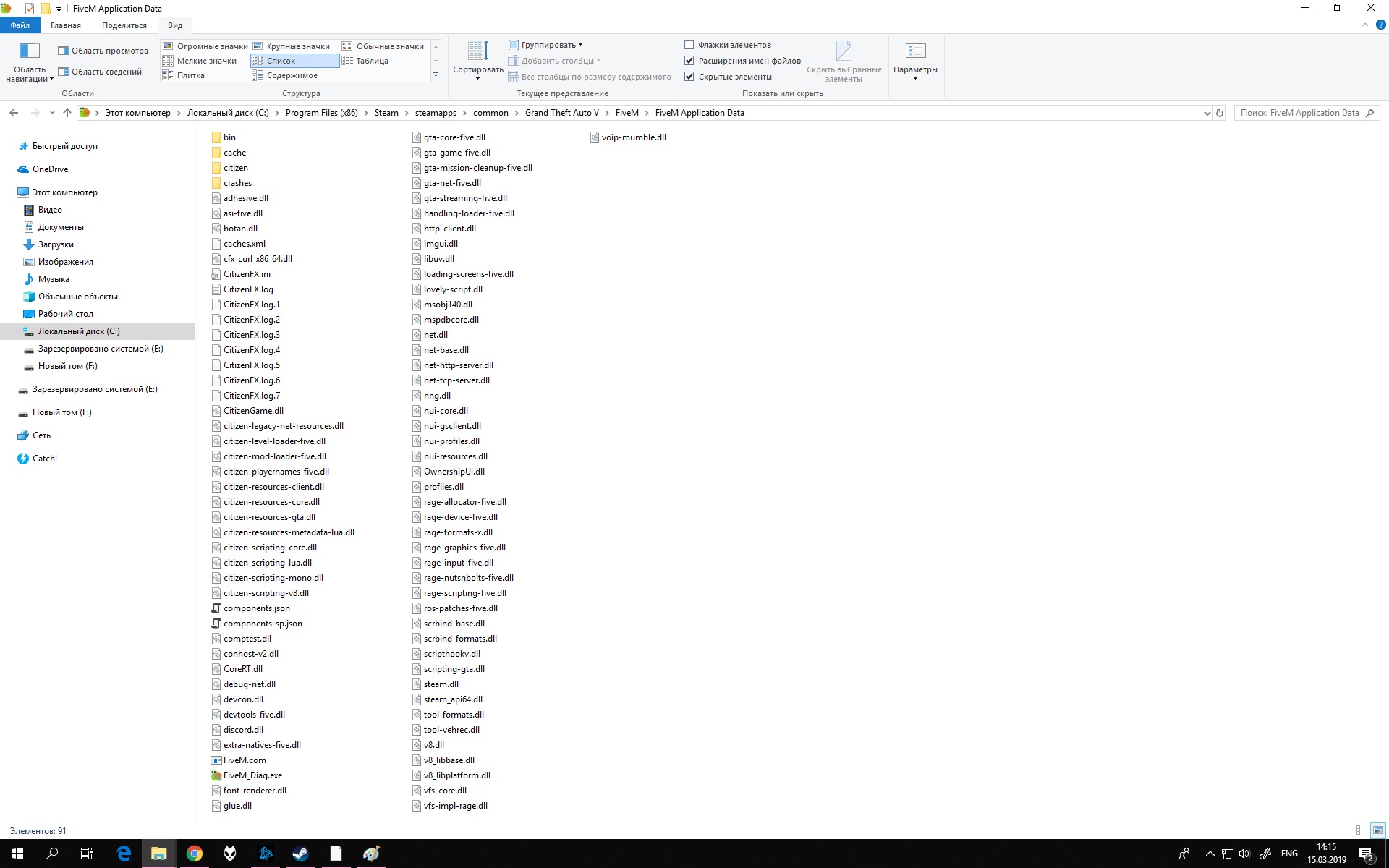
Task: Click the Back navigation arrow
Action: 14,113
